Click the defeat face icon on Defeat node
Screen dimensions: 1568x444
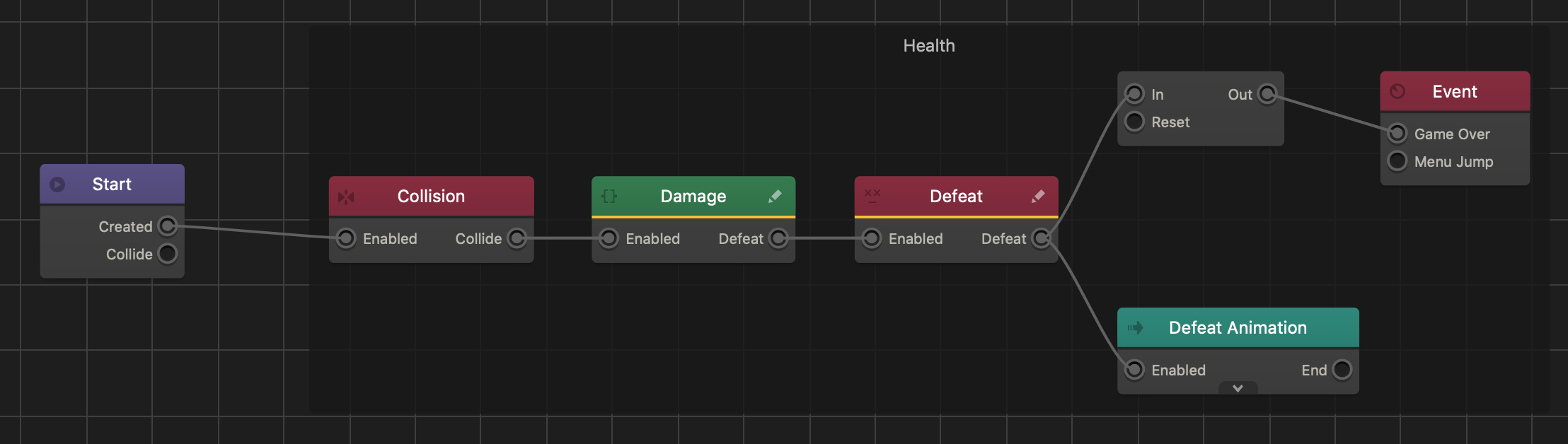tap(872, 196)
